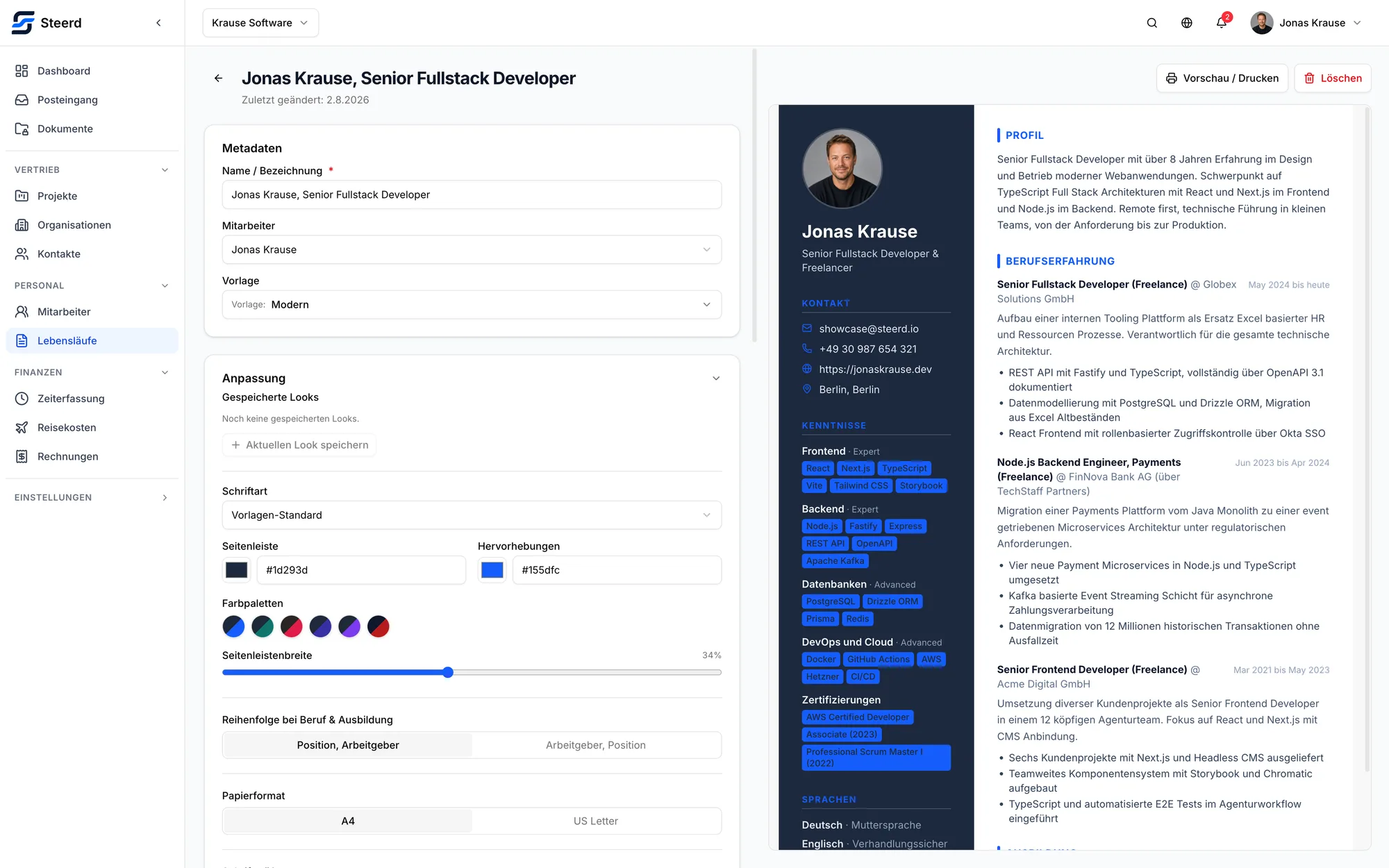1389x868 pixels.
Task: Open Posteingang
Action: pyautogui.click(x=92, y=100)
